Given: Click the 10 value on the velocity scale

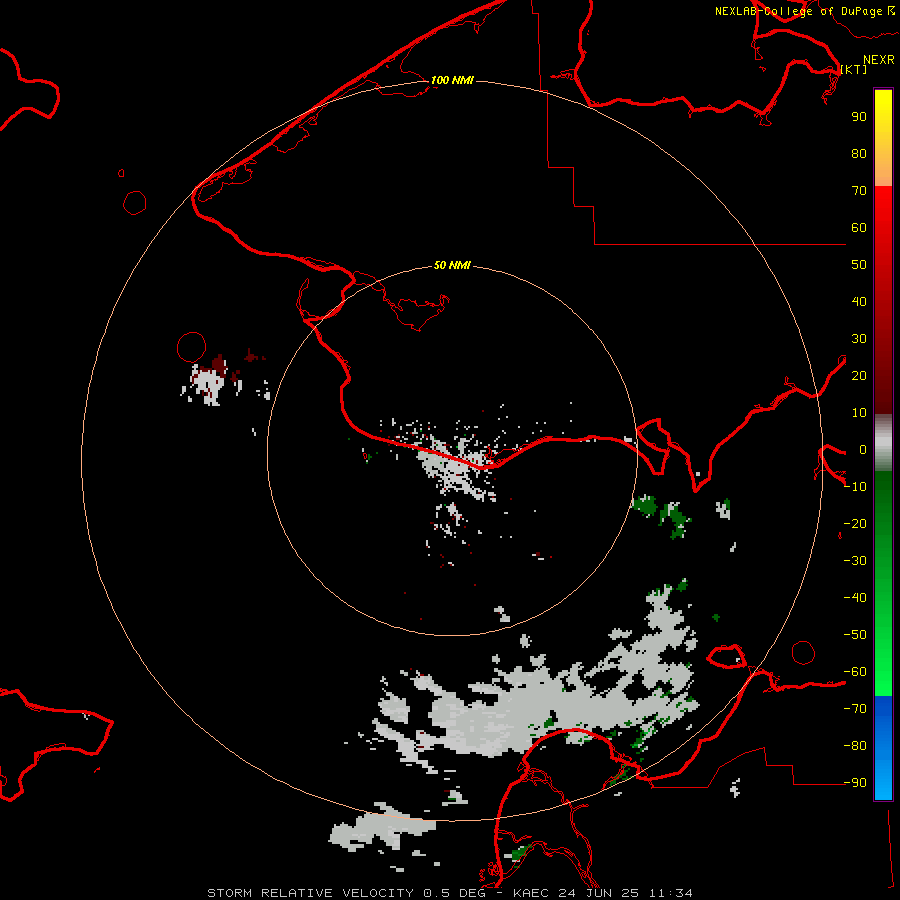Looking at the screenshot, I should point(859,413).
